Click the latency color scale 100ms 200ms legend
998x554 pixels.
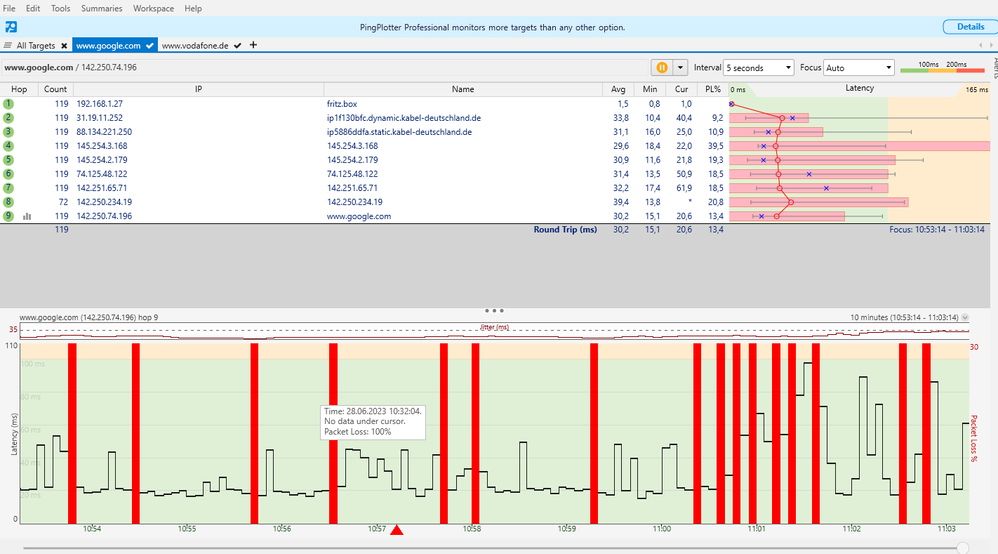coord(943,67)
